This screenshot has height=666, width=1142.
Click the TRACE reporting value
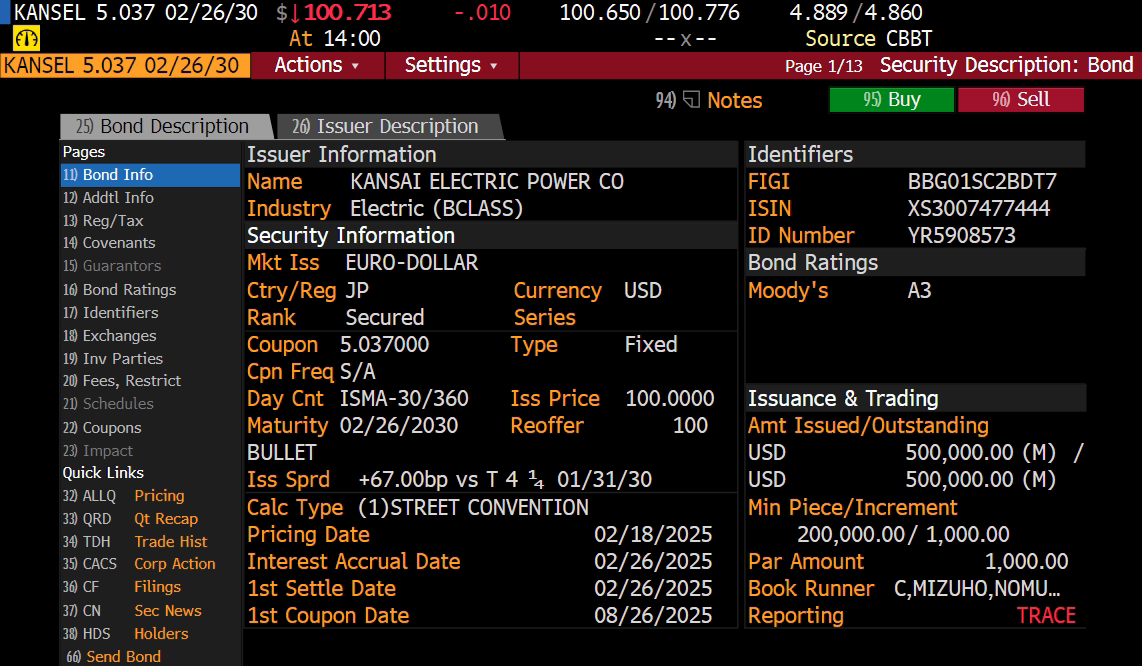pos(1046,616)
